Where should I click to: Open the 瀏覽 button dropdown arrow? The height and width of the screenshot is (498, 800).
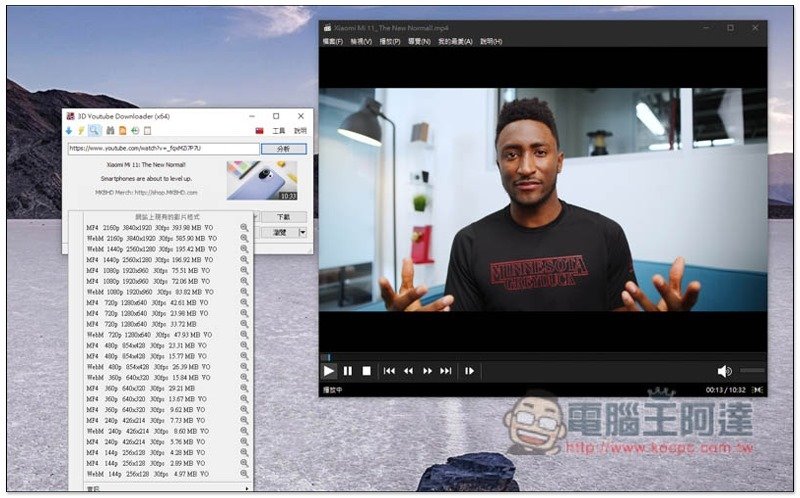[303, 232]
